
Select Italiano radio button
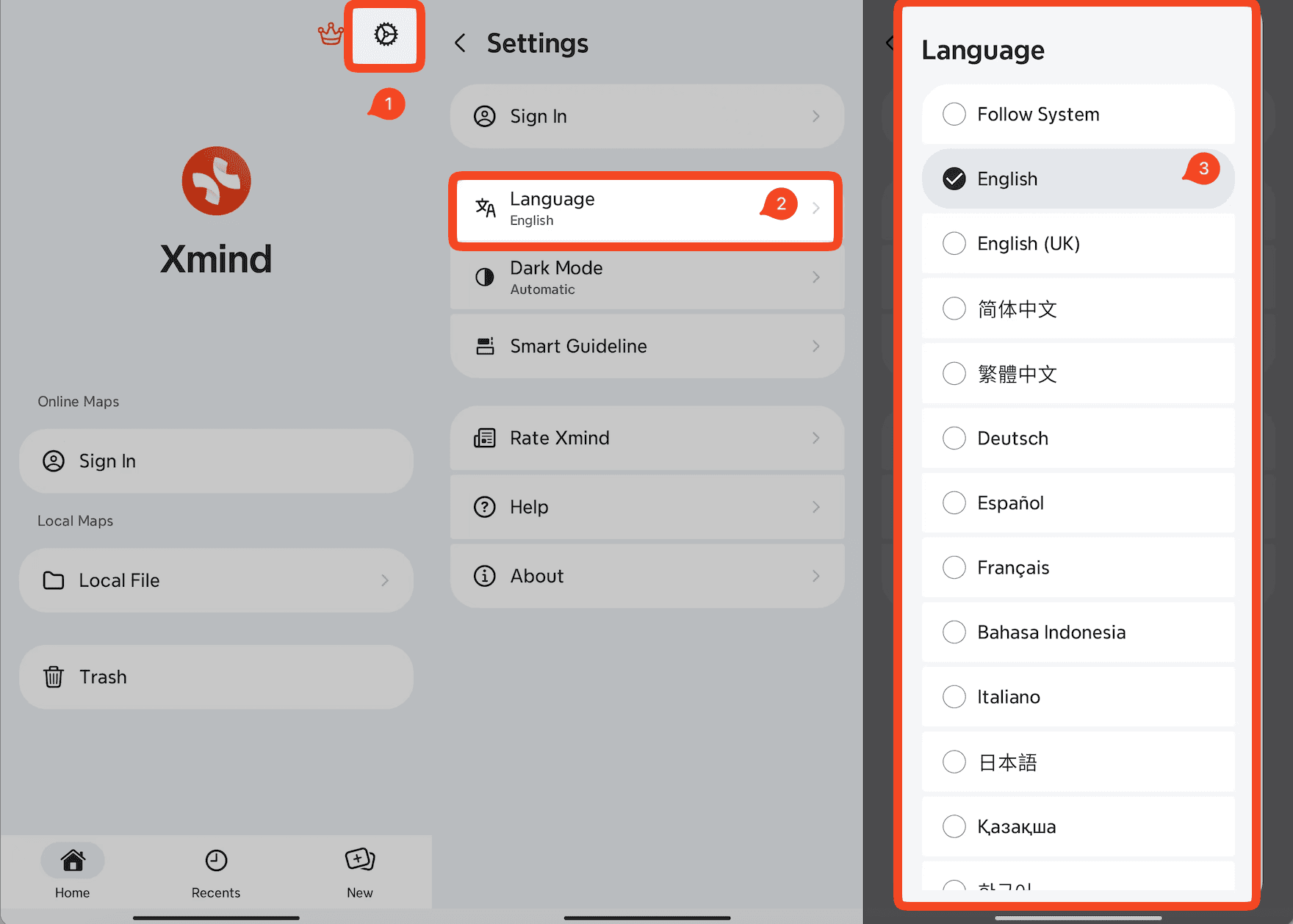954,696
